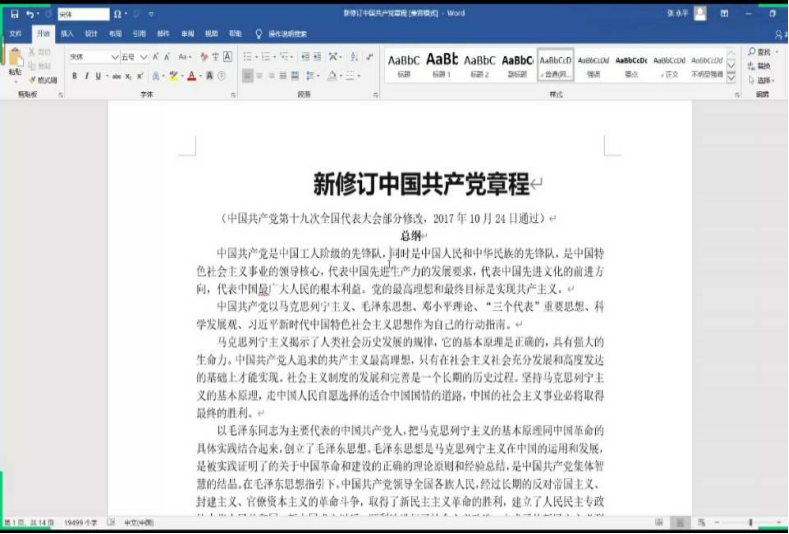Click the font color red swatch button
Image resolution: width=789 pixels, height=534 pixels.
[192, 76]
